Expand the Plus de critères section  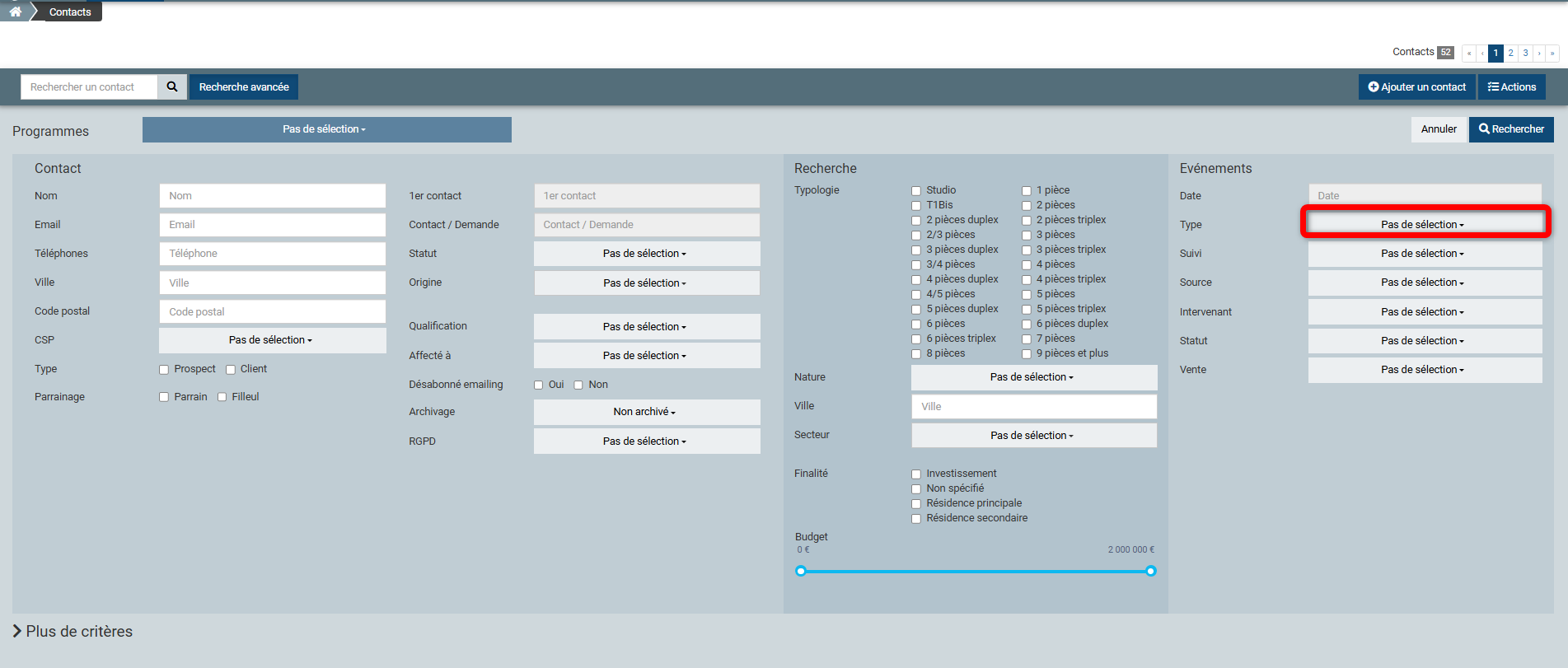[73, 631]
